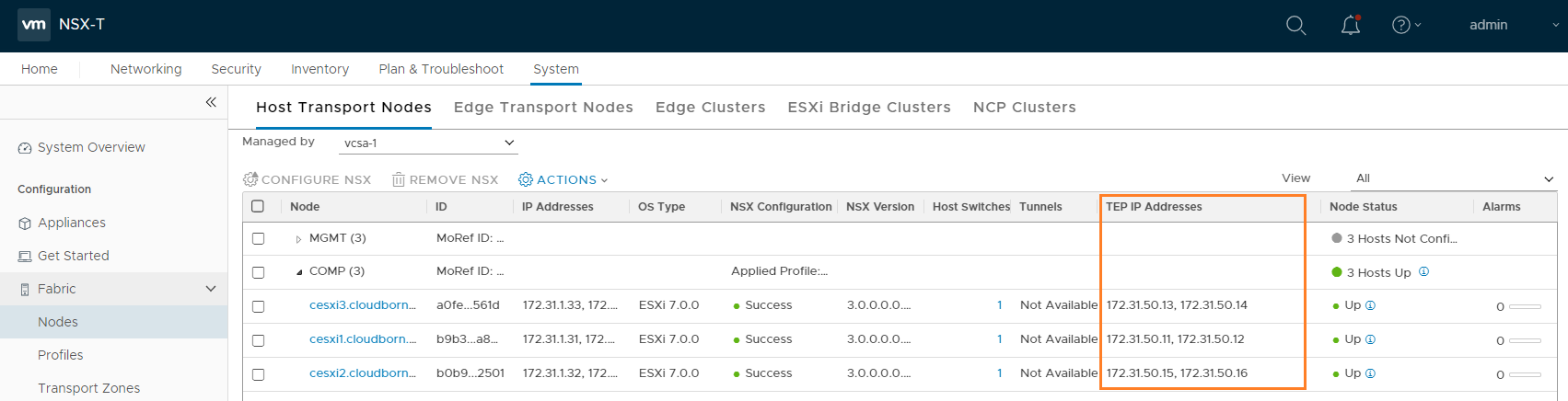Open the cesxi2.cloudborn host link
The width and height of the screenshot is (1568, 401).
[363, 373]
